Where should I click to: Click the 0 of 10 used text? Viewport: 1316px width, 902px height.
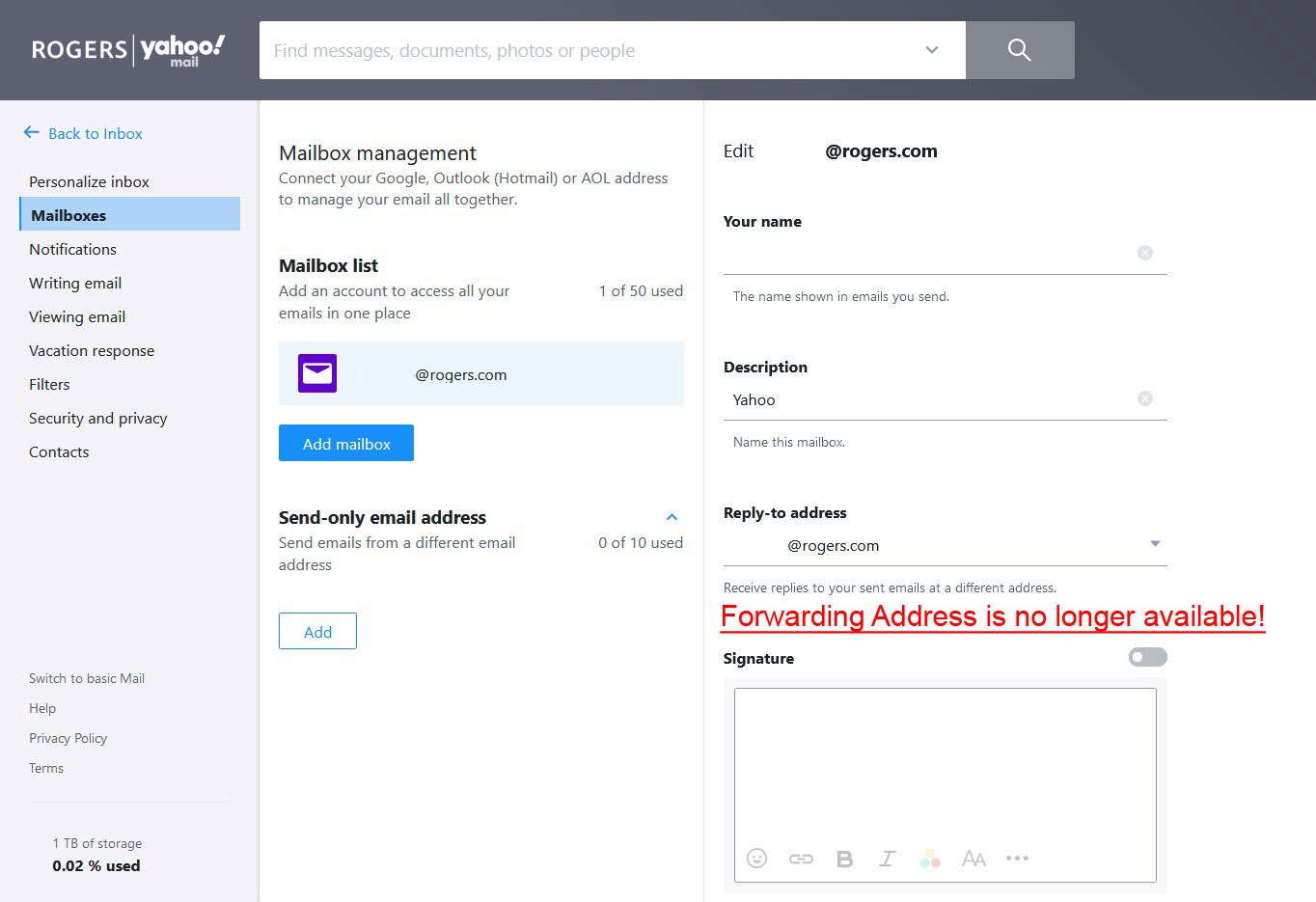click(x=641, y=542)
